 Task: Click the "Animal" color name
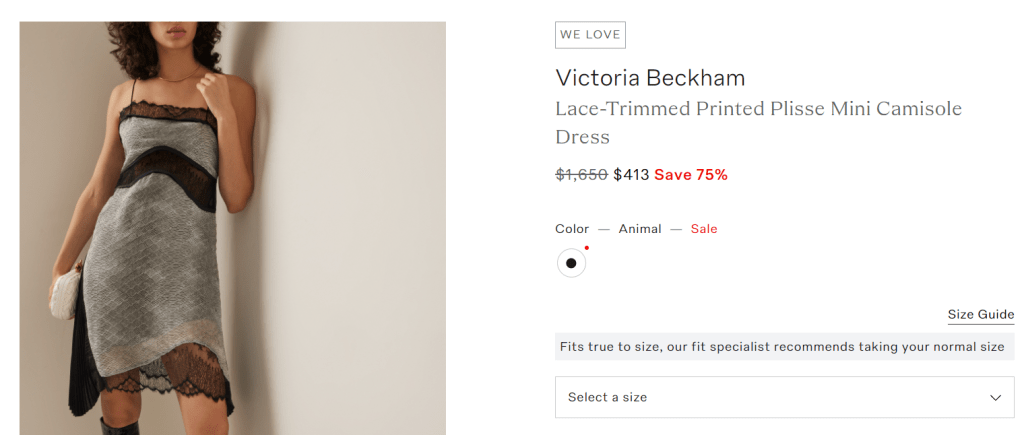640,229
